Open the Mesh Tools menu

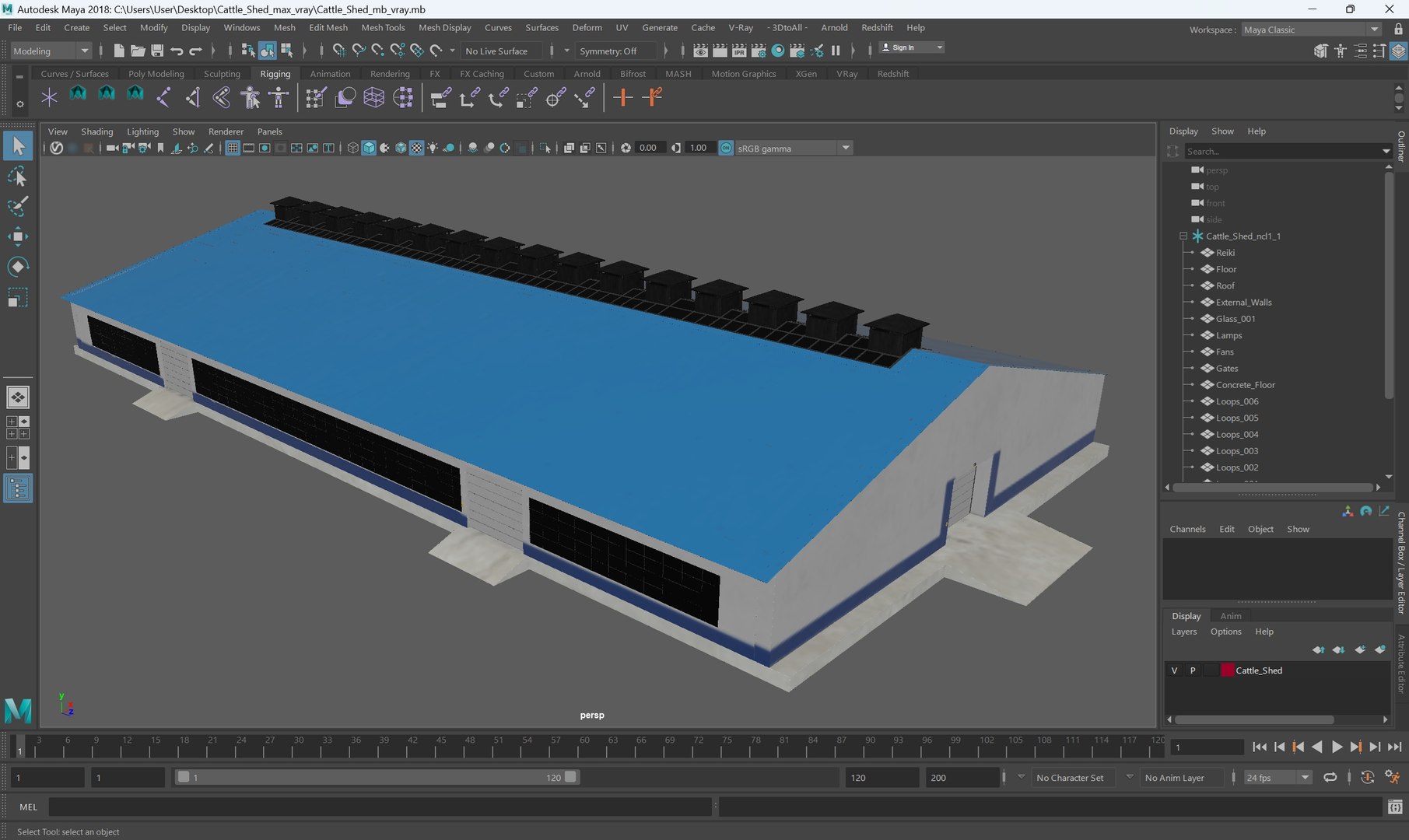[383, 27]
